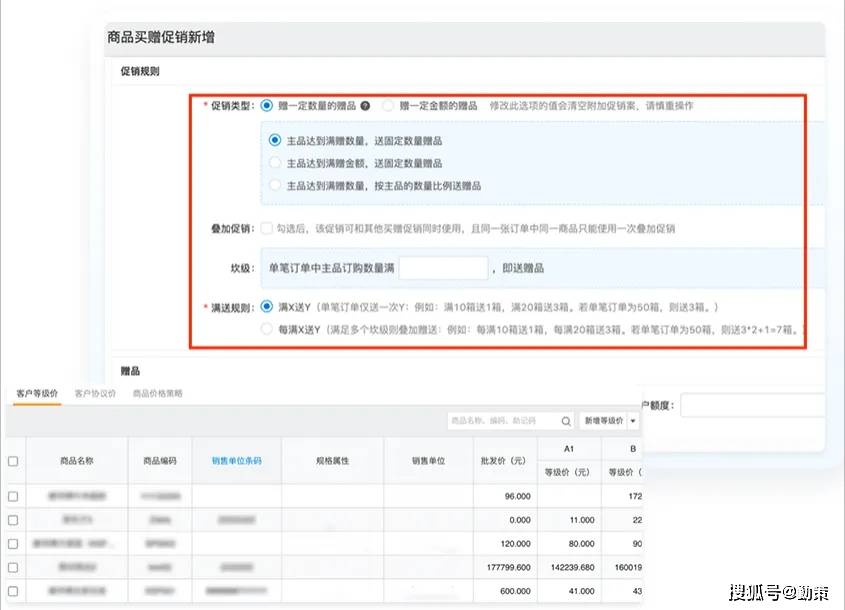Select the 客户等级价 tab
Screen dimensions: 845x610
point(36,394)
